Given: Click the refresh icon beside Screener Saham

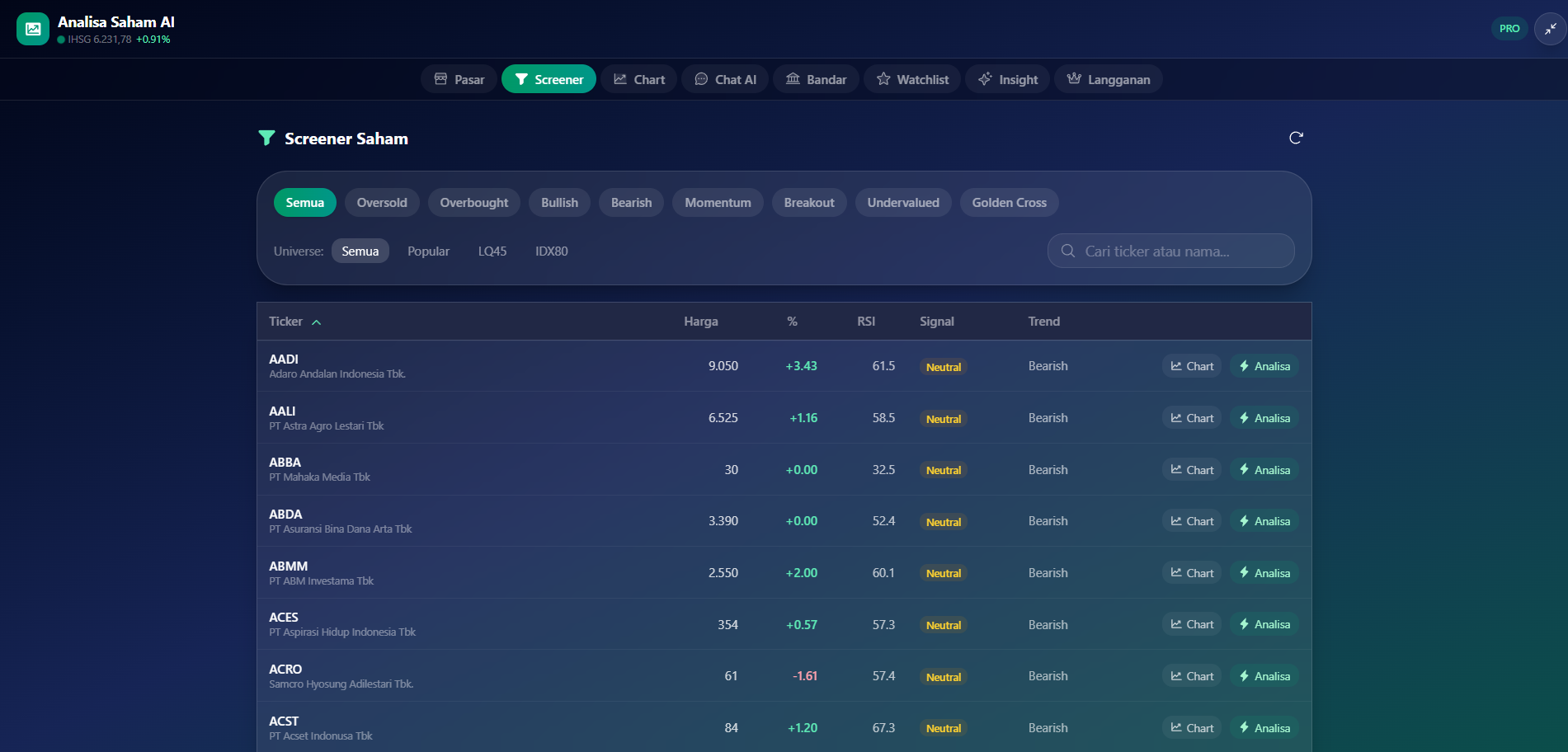Looking at the screenshot, I should pos(1296,138).
